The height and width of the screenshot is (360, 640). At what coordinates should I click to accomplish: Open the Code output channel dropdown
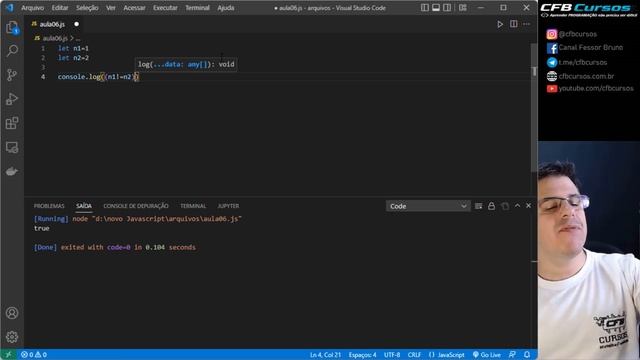pyautogui.click(x=428, y=206)
